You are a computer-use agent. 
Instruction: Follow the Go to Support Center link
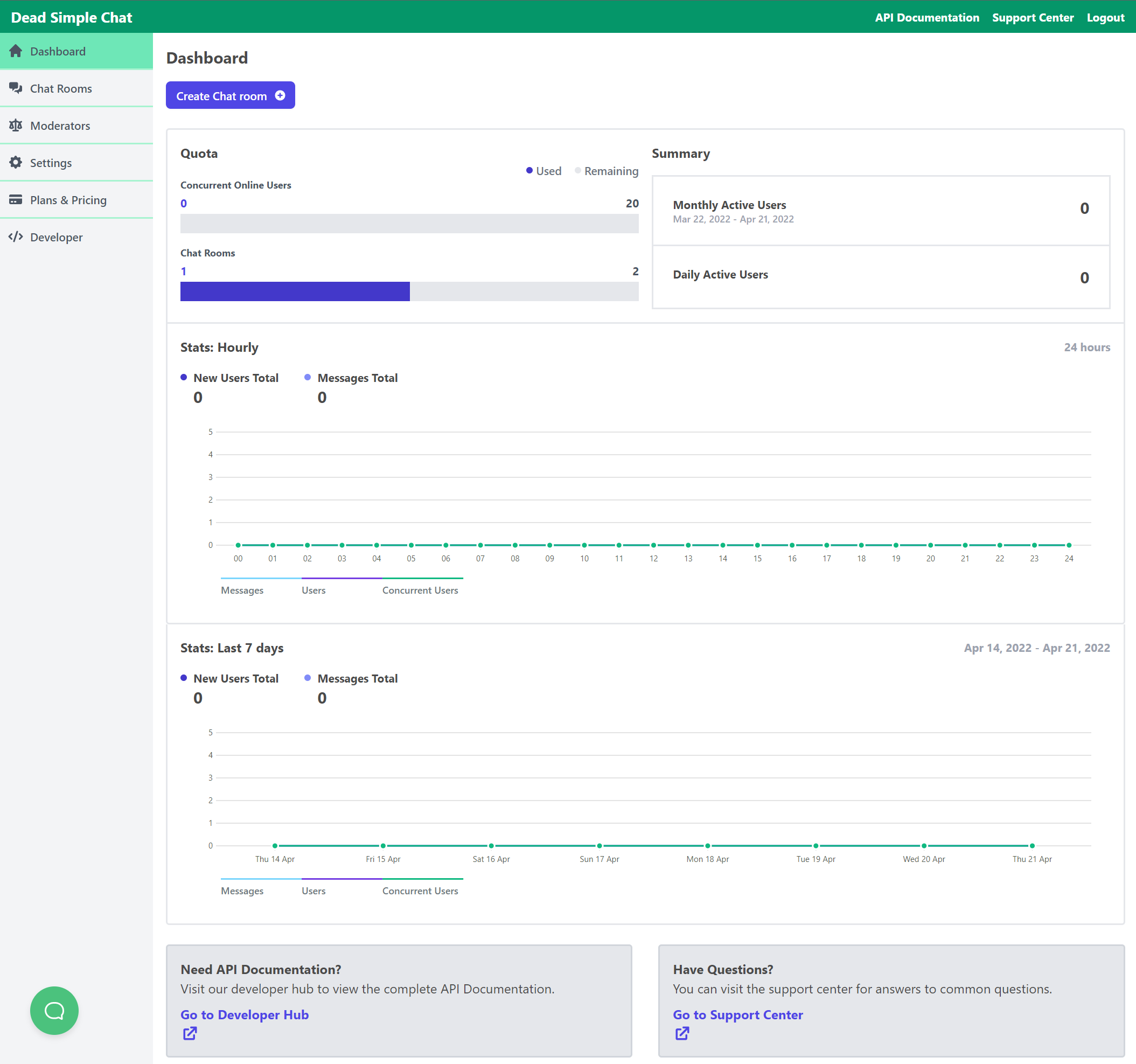pyautogui.click(x=738, y=1014)
